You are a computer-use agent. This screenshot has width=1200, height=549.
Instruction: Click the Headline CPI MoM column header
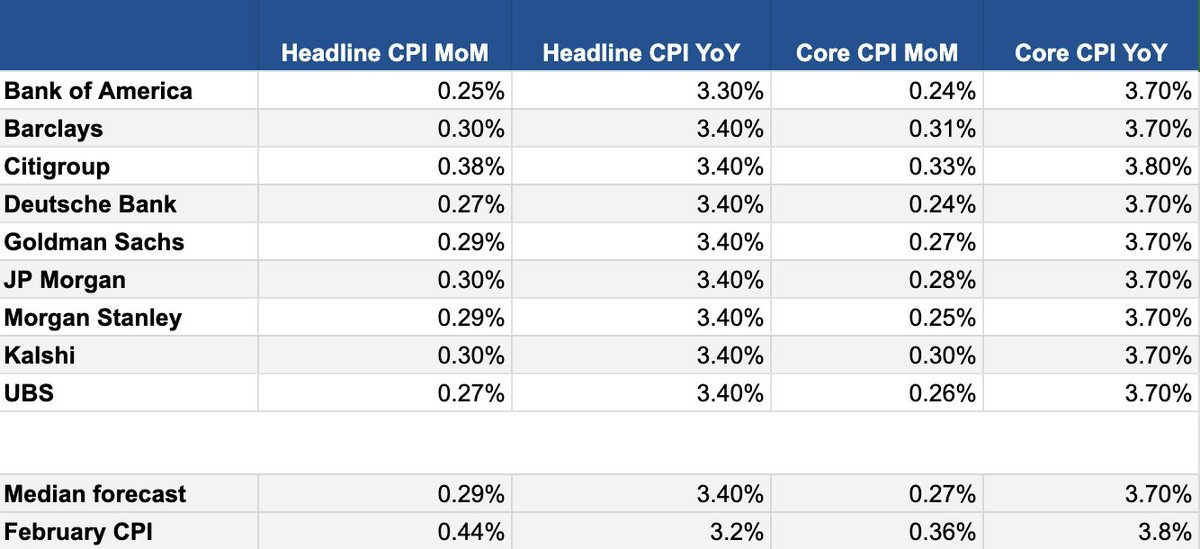tap(385, 54)
